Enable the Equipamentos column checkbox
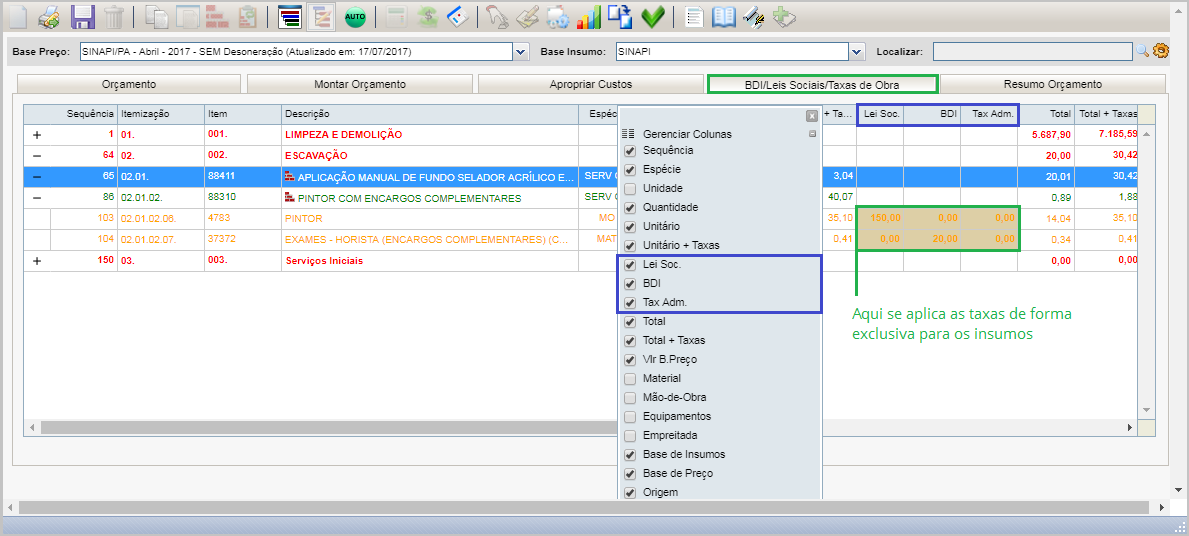1189x536 pixels. pyautogui.click(x=629, y=417)
